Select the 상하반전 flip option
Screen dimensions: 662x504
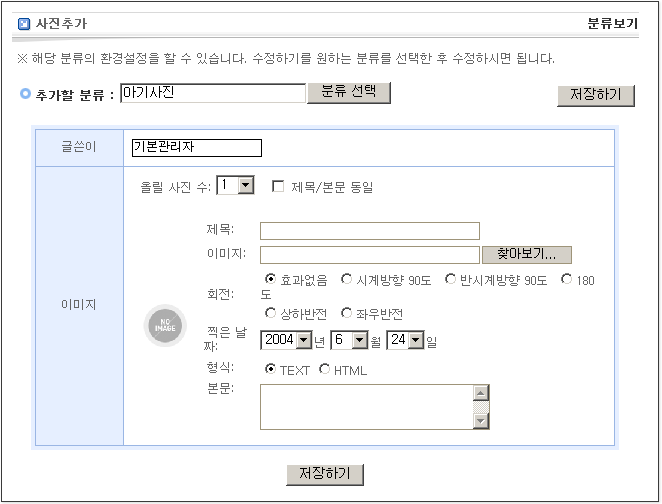tap(270, 313)
